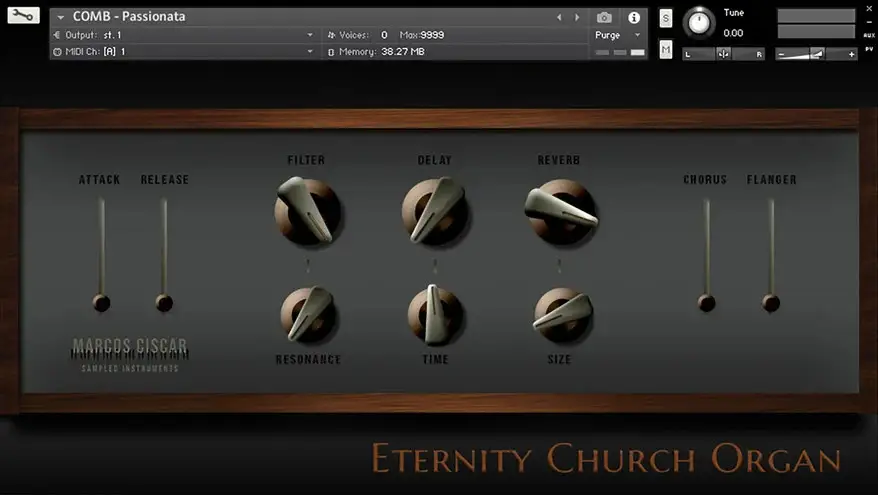Image resolution: width=878 pixels, height=495 pixels.
Task: Click the reverb SIZE knob
Action: (x=563, y=315)
